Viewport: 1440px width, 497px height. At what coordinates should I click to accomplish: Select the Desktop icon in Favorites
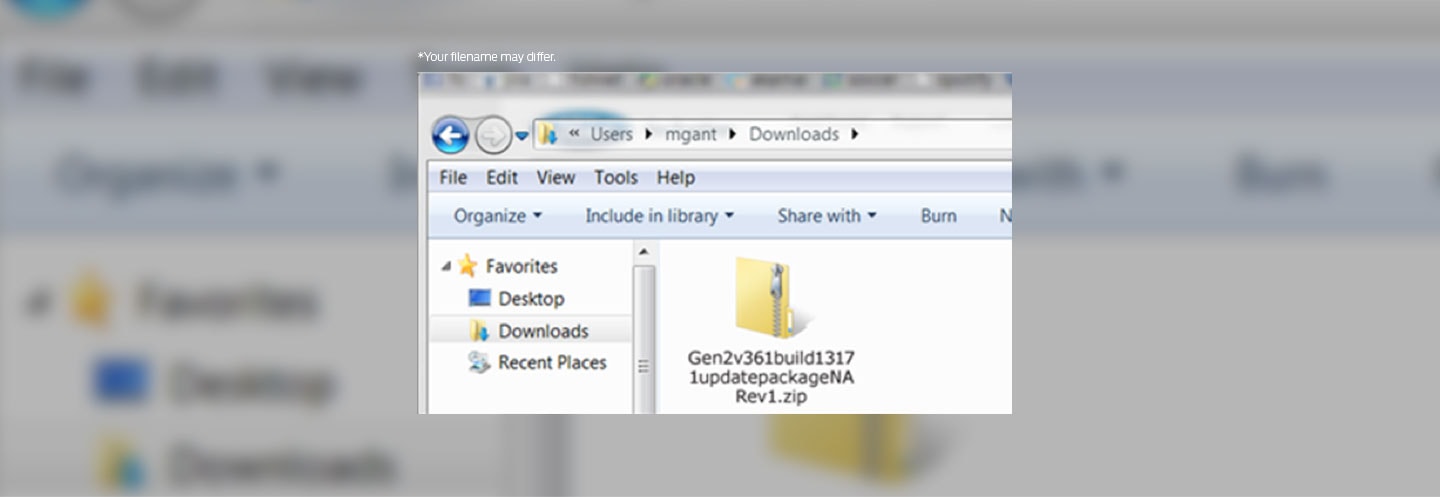pos(480,298)
